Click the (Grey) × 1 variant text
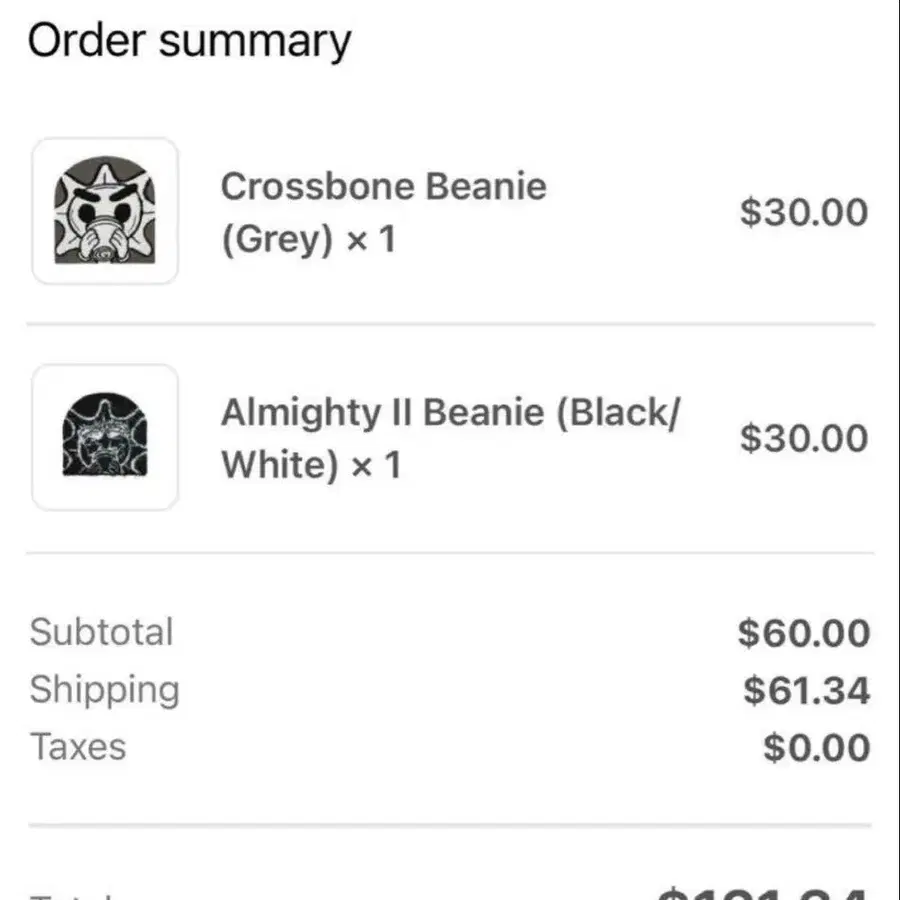This screenshot has height=900, width=900. click(308, 241)
